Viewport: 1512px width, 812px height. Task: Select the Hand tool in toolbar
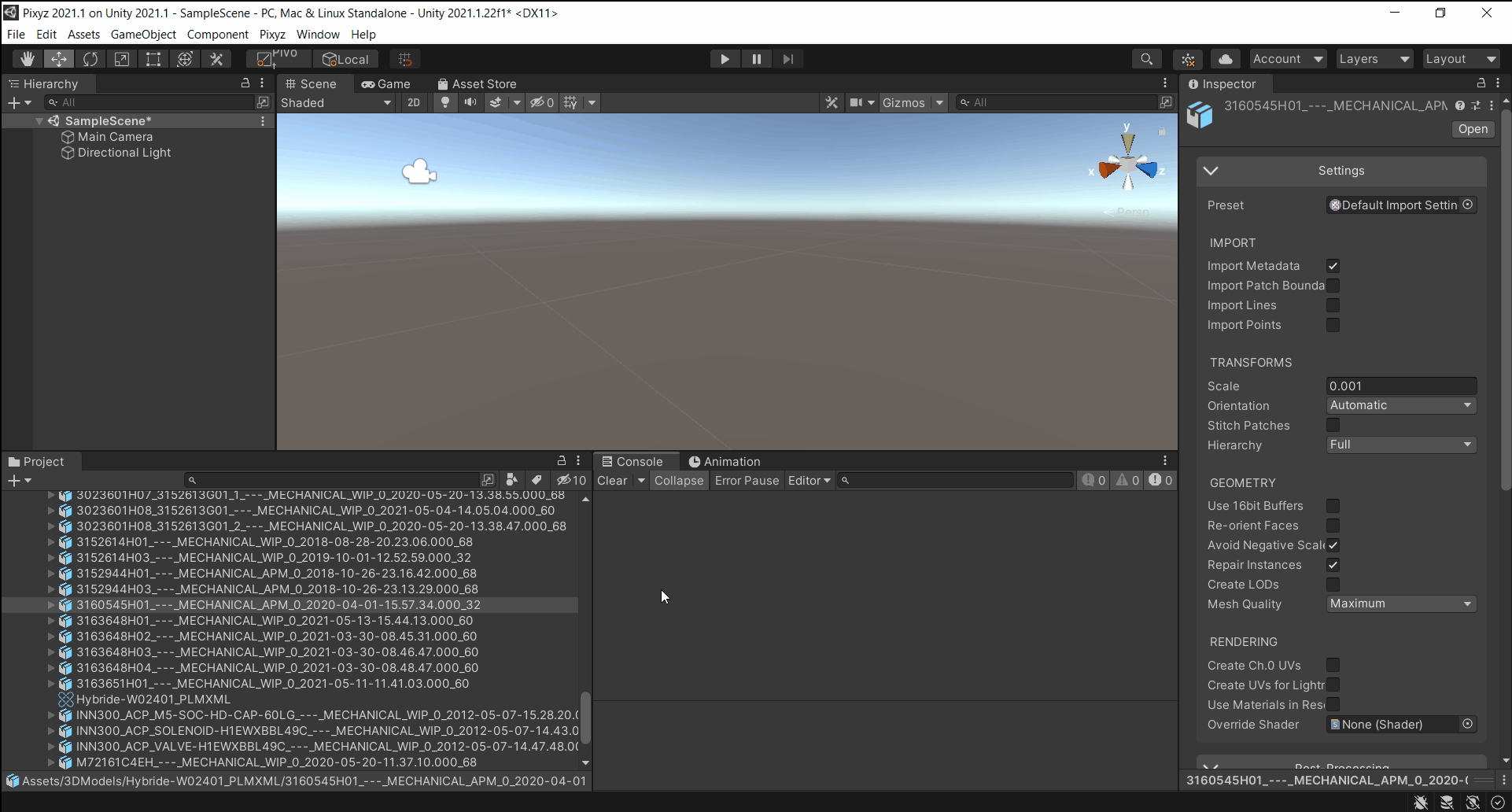(x=28, y=59)
